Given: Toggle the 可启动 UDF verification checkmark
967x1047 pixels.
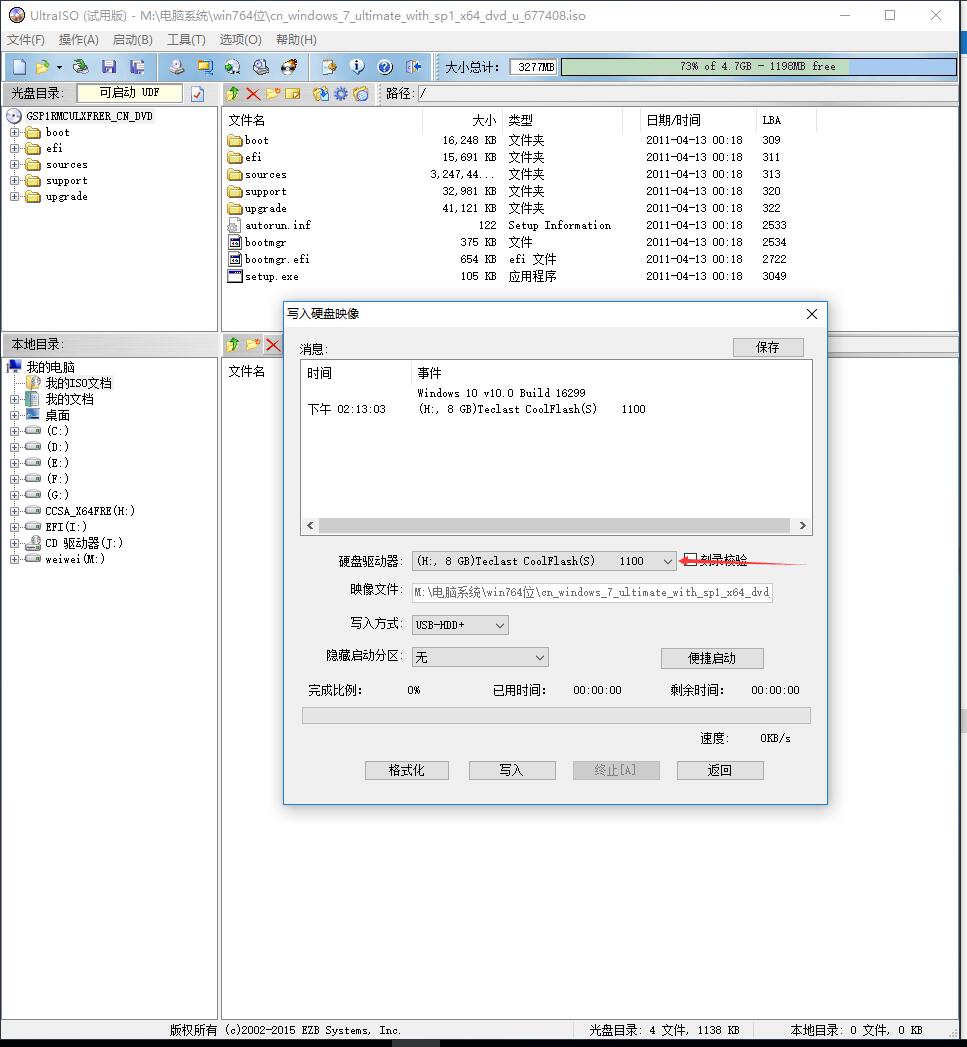Looking at the screenshot, I should [198, 92].
